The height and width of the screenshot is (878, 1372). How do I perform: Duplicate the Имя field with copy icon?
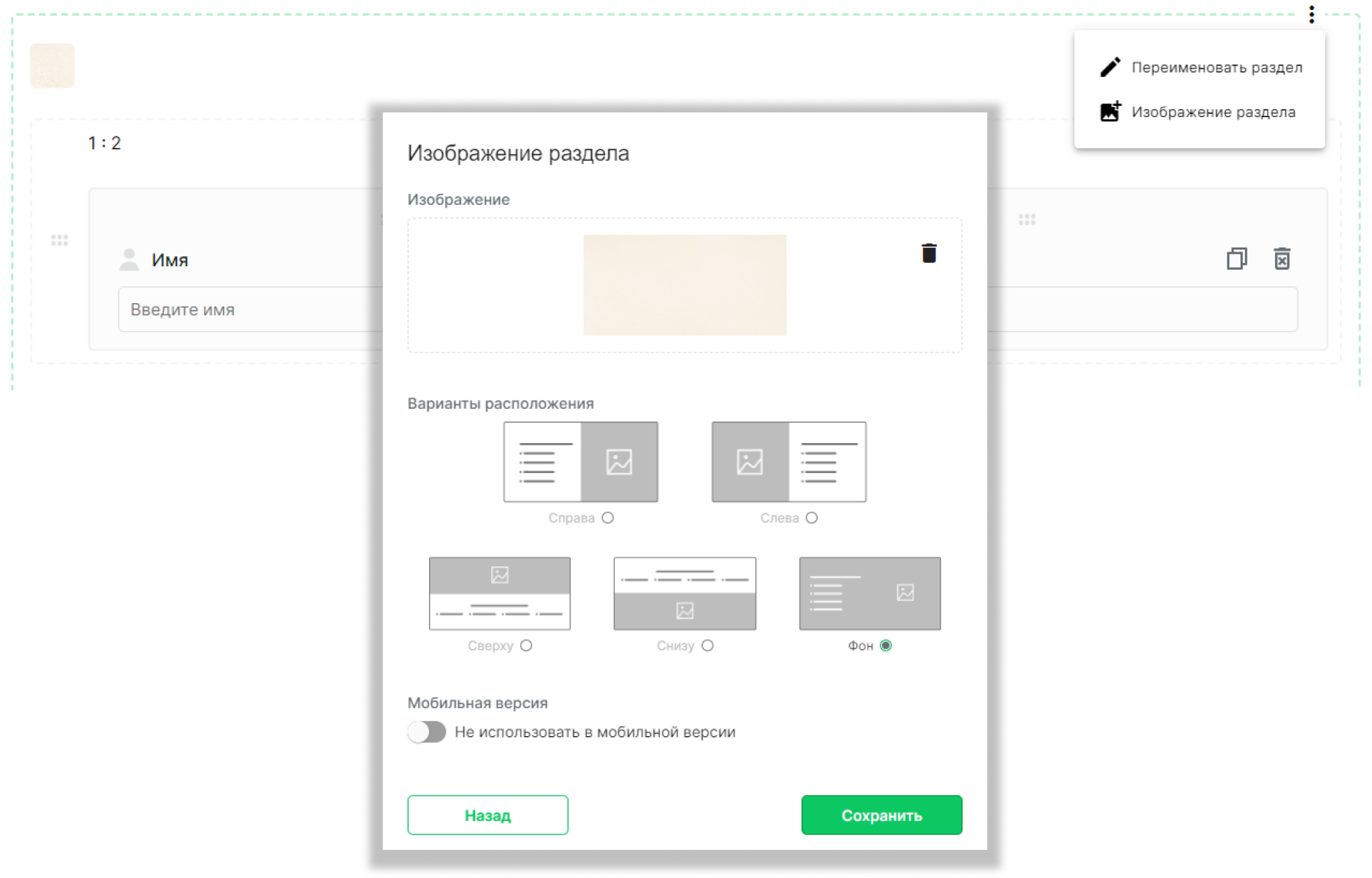pos(1236,259)
